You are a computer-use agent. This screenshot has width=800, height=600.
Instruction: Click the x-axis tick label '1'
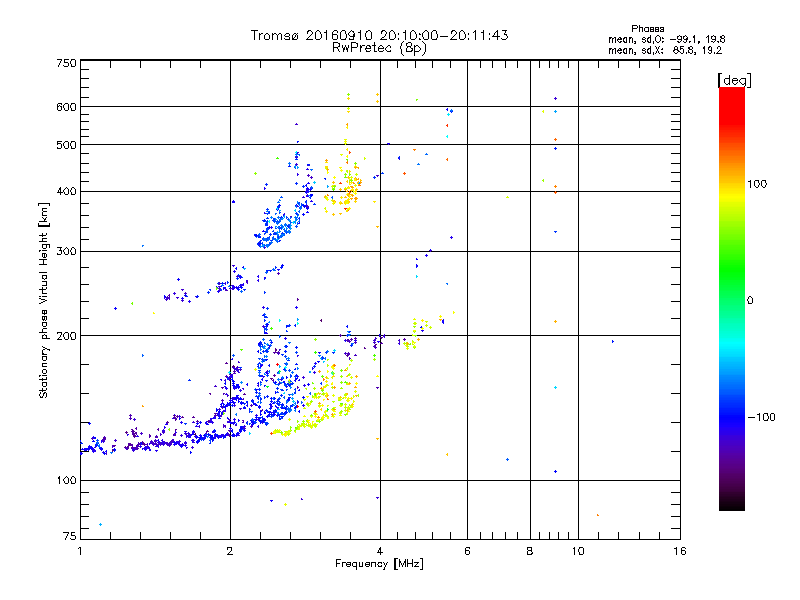80,551
